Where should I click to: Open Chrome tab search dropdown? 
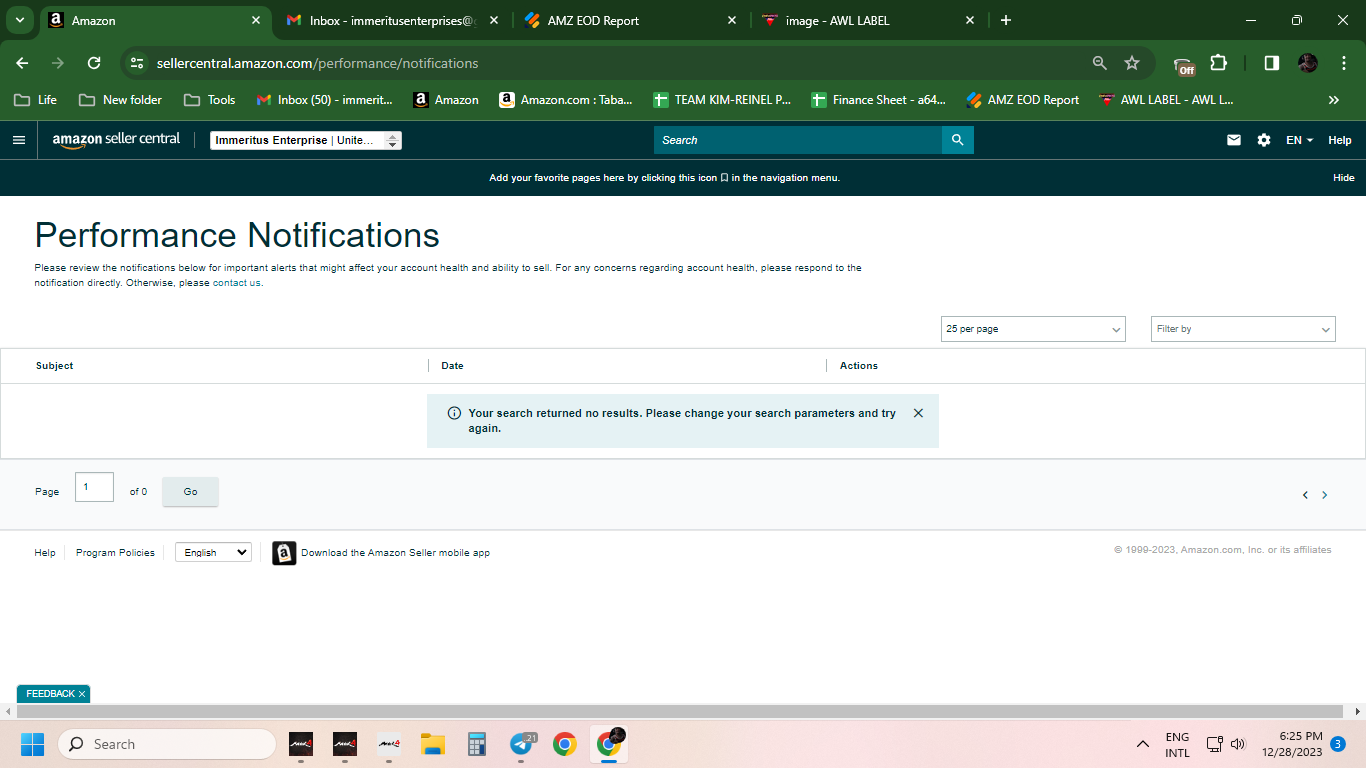click(x=20, y=20)
